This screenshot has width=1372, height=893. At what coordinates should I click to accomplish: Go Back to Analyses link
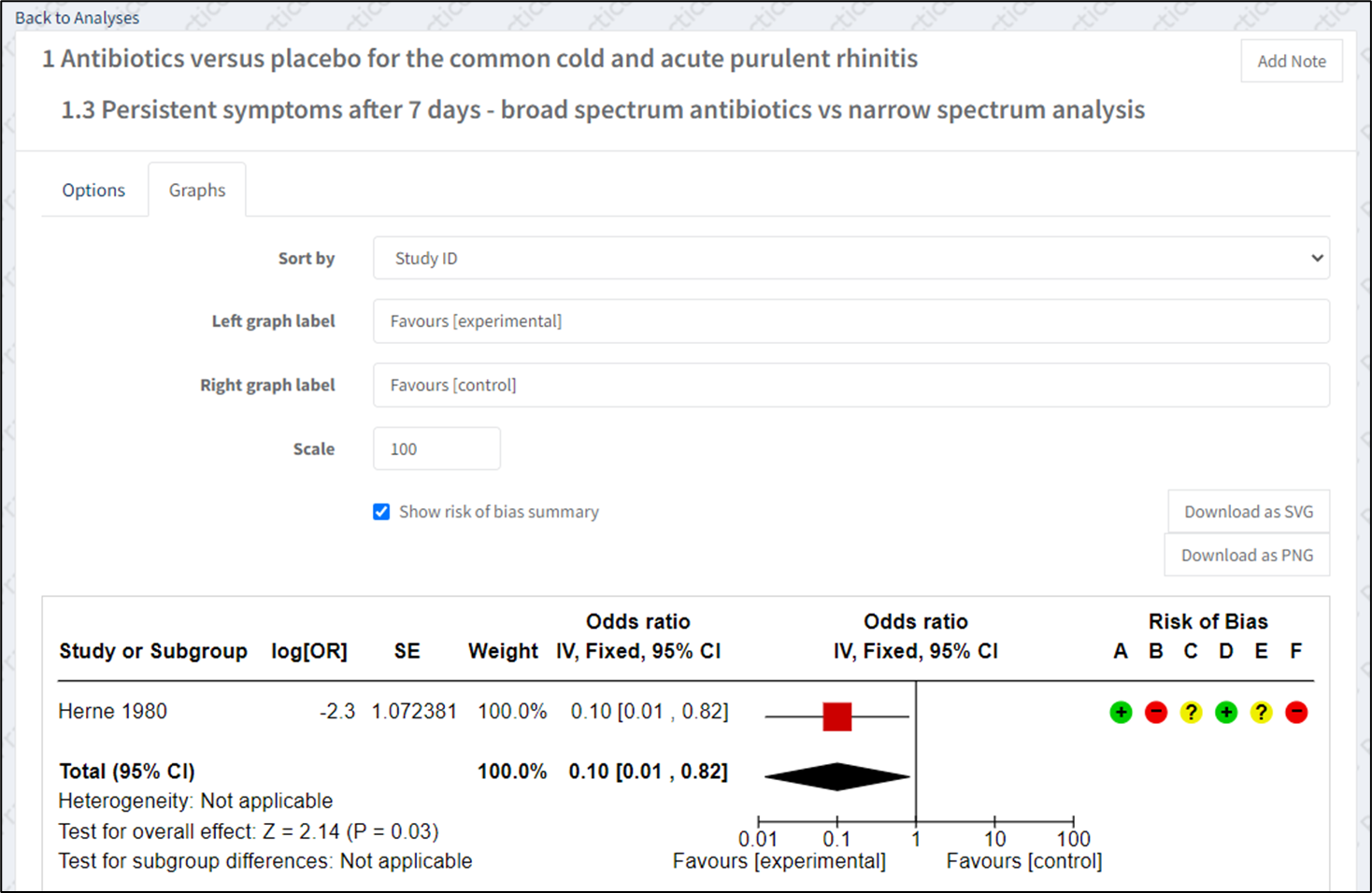pyautogui.click(x=77, y=18)
